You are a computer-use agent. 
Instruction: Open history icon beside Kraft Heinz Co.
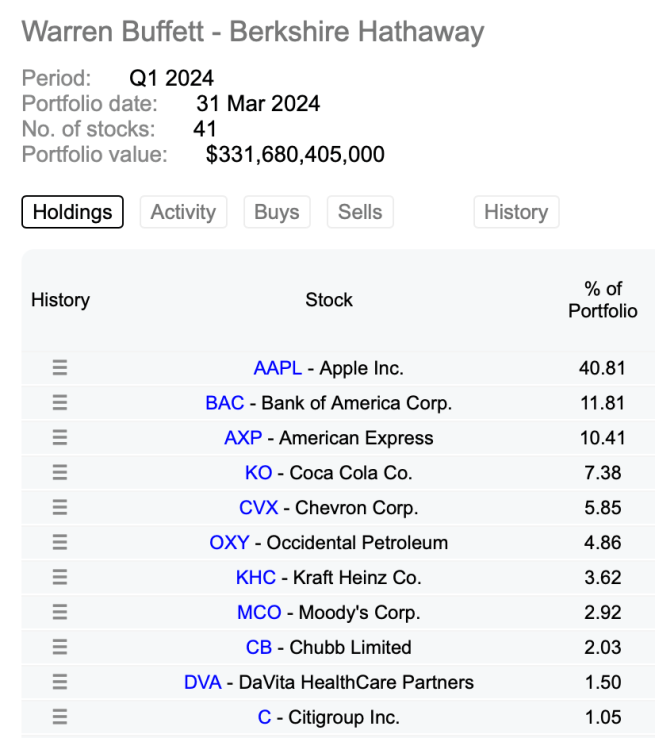(x=60, y=578)
